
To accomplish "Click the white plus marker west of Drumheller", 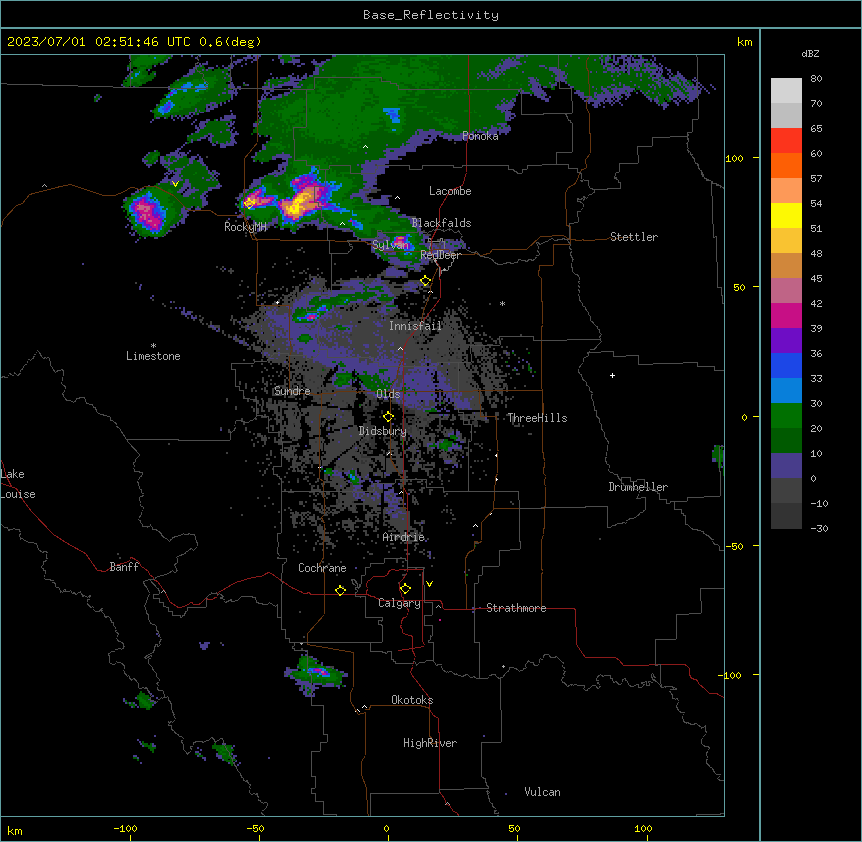I will tap(612, 375).
